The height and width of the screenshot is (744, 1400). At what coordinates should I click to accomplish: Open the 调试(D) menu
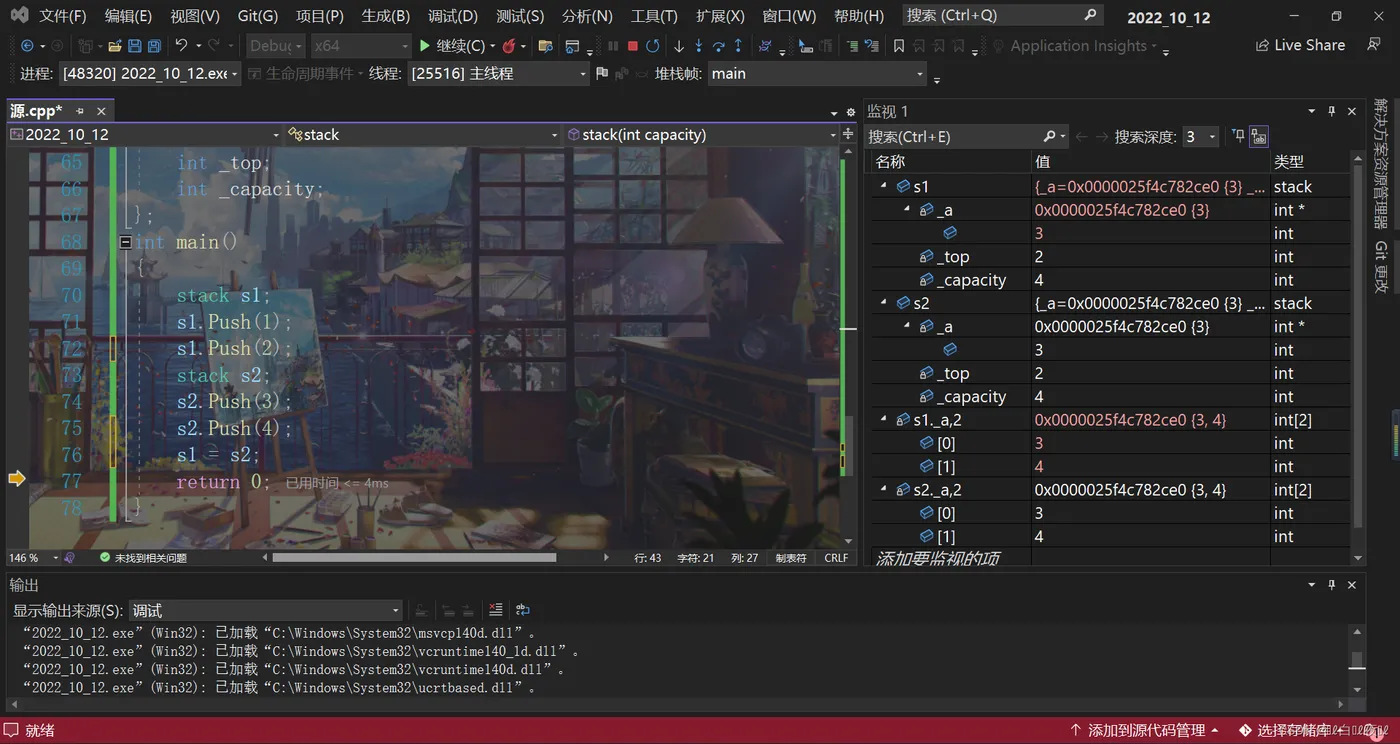(x=453, y=16)
